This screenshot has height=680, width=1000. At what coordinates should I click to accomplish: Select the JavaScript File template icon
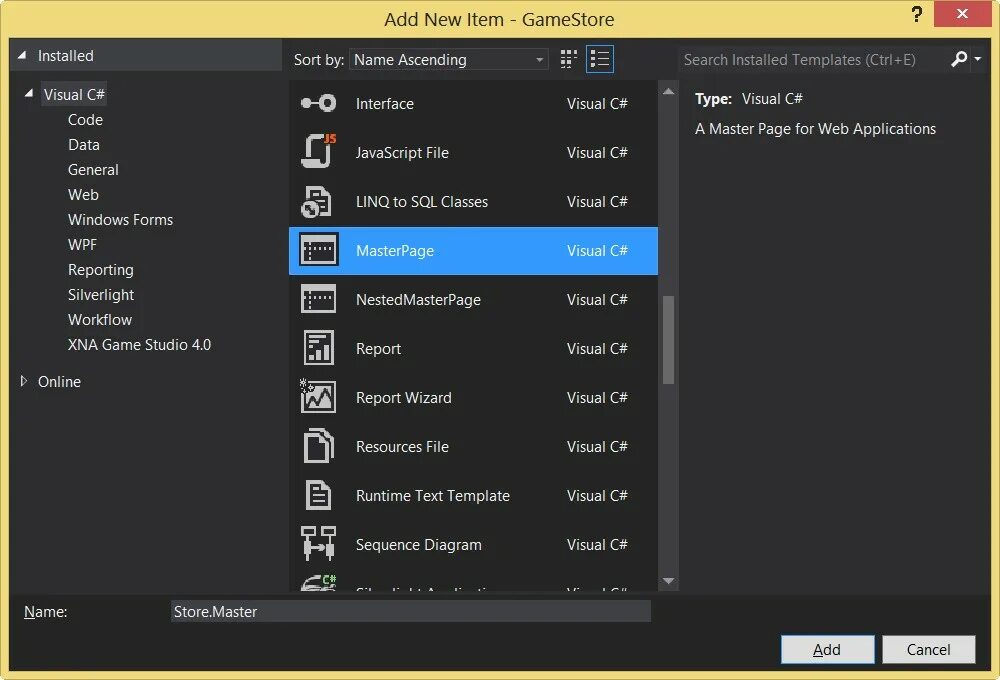click(x=318, y=152)
